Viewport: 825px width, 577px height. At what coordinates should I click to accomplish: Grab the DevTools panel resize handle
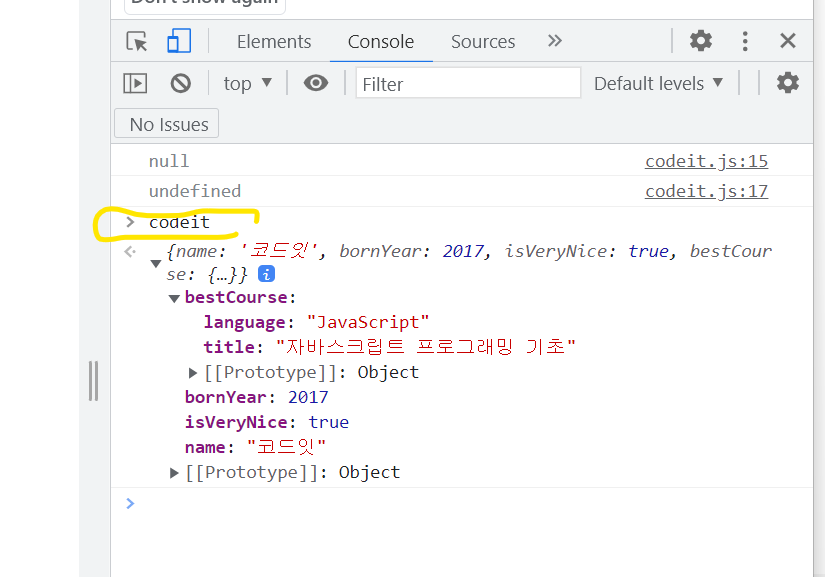coord(94,381)
